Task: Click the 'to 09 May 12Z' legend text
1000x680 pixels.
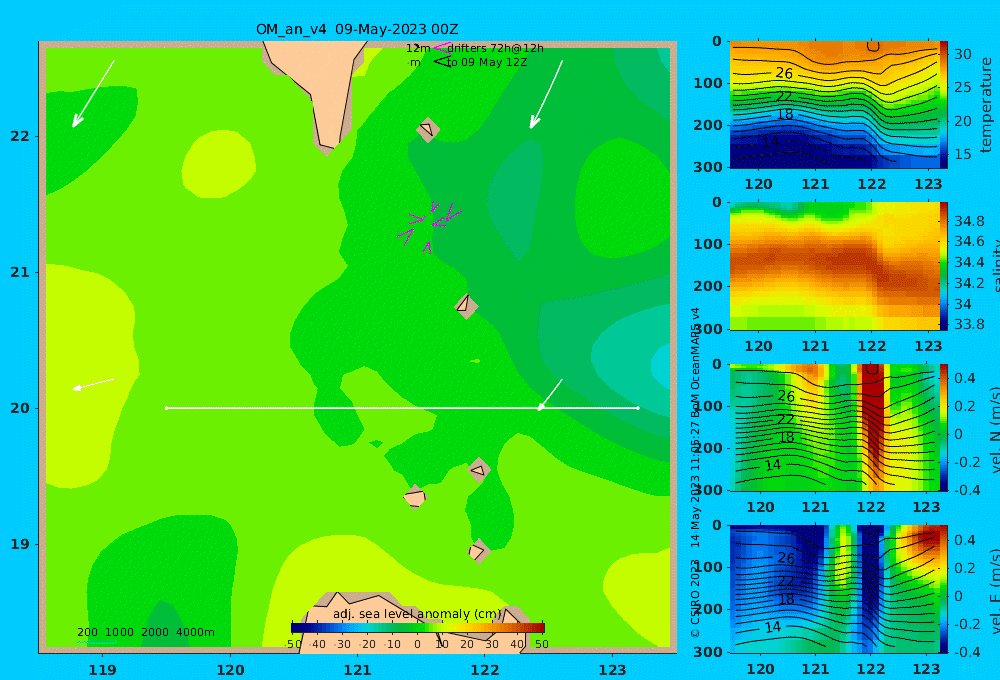Action: tap(487, 62)
